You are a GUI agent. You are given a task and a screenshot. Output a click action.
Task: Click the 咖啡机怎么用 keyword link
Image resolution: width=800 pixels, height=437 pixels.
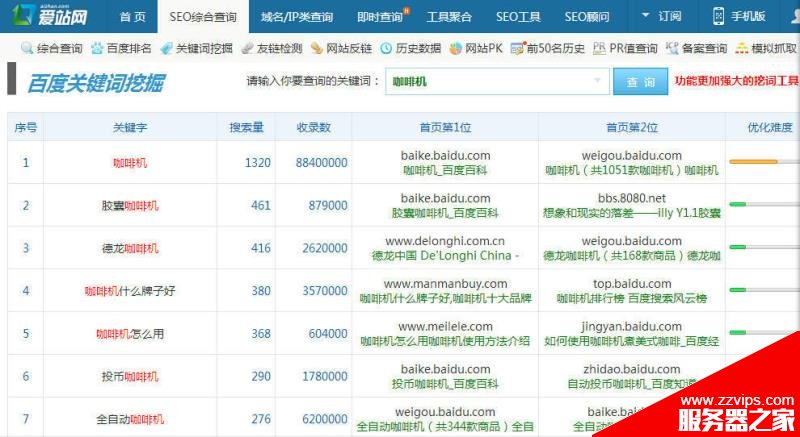(x=130, y=335)
